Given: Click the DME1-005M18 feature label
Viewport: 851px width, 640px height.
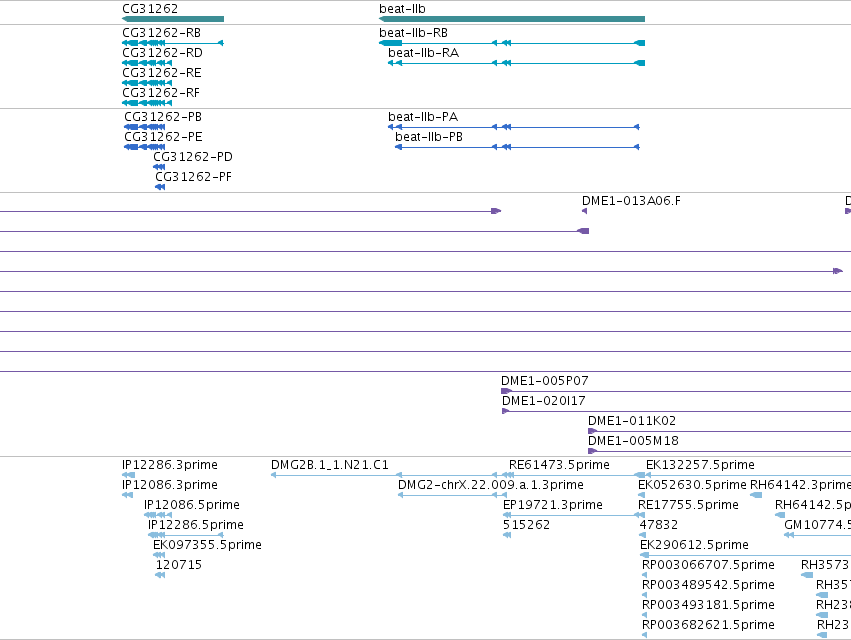Looking at the screenshot, I should point(633,441).
